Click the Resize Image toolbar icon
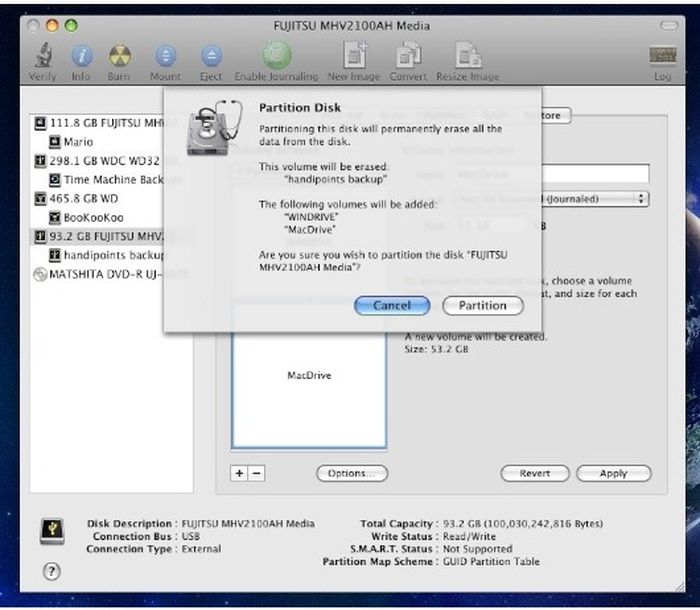The width and height of the screenshot is (700, 610). [x=468, y=55]
